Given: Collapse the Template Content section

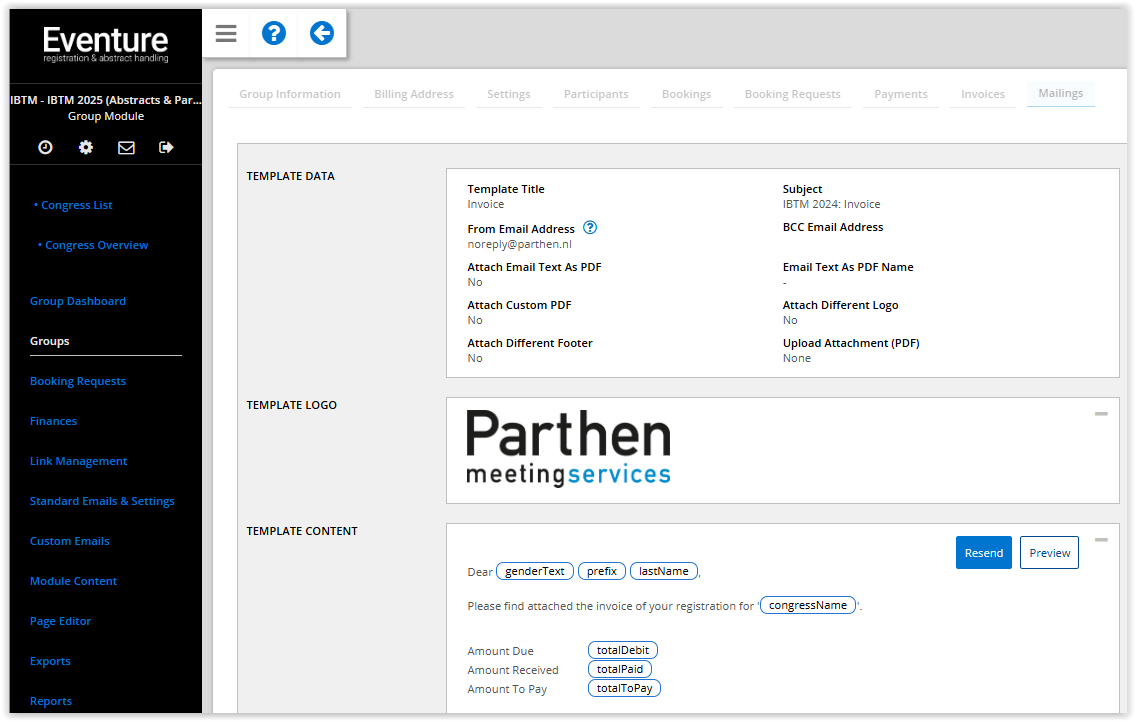Looking at the screenshot, I should click(1101, 540).
